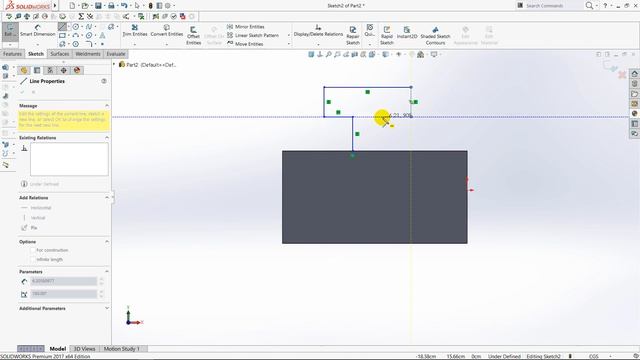640x360 pixels.
Task: Open the Model tab at bottom
Action: [58, 349]
